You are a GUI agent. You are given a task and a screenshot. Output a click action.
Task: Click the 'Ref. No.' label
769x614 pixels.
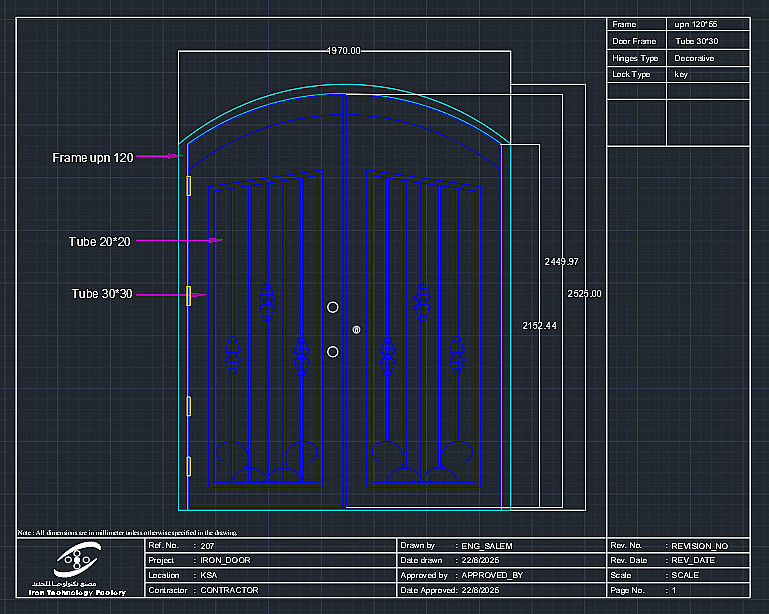[164, 545]
